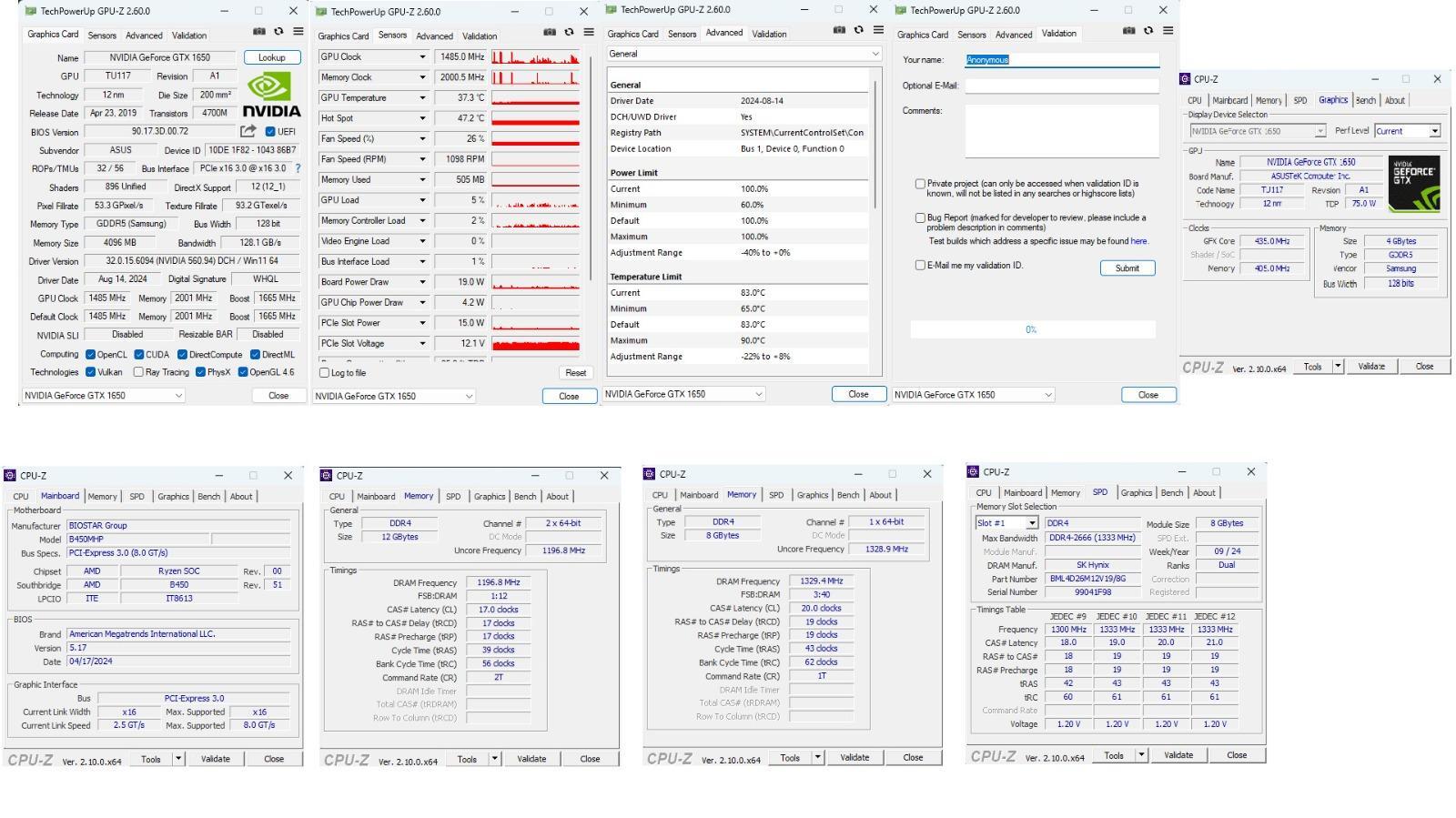Viewport: 1456px width, 818px height.
Task: Click screenshot camera icon in GPU-Z Graphics Card window
Action: point(259,32)
